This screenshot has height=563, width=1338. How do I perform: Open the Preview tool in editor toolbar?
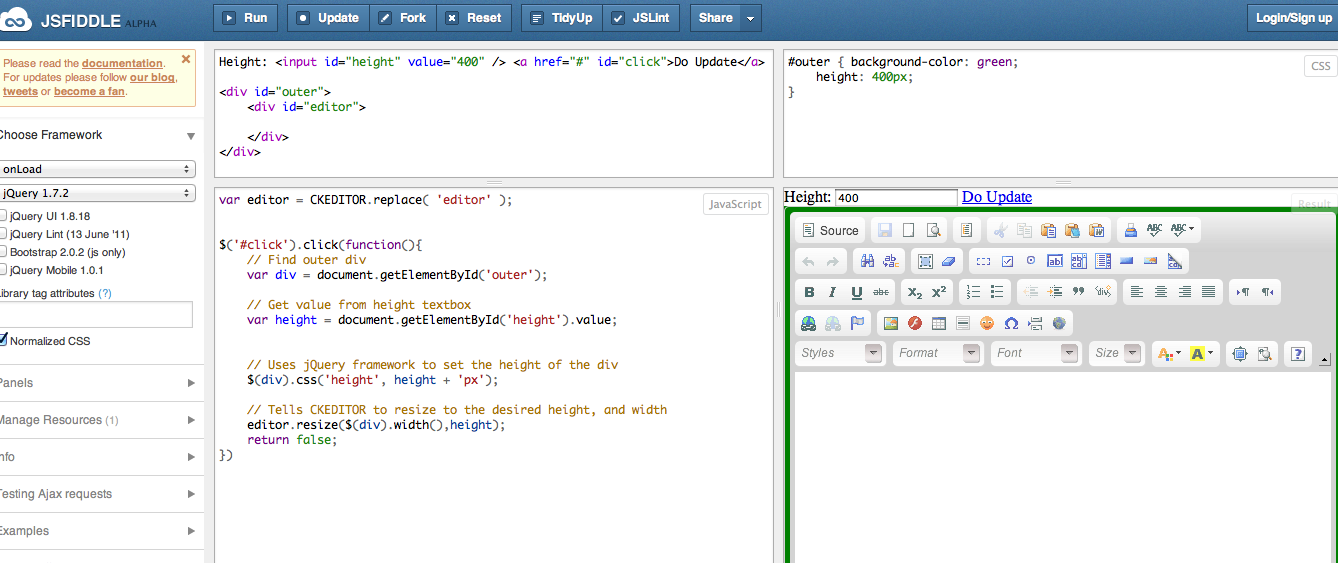933,230
